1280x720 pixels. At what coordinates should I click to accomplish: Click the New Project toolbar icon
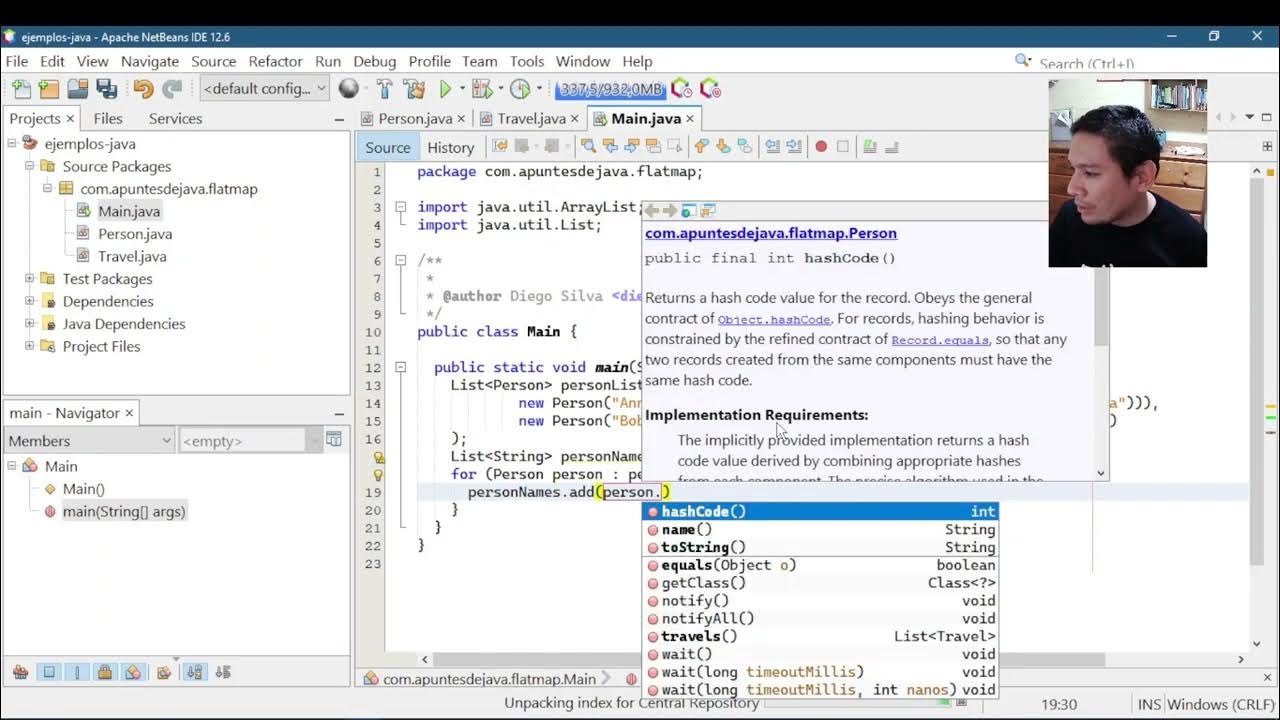point(49,89)
